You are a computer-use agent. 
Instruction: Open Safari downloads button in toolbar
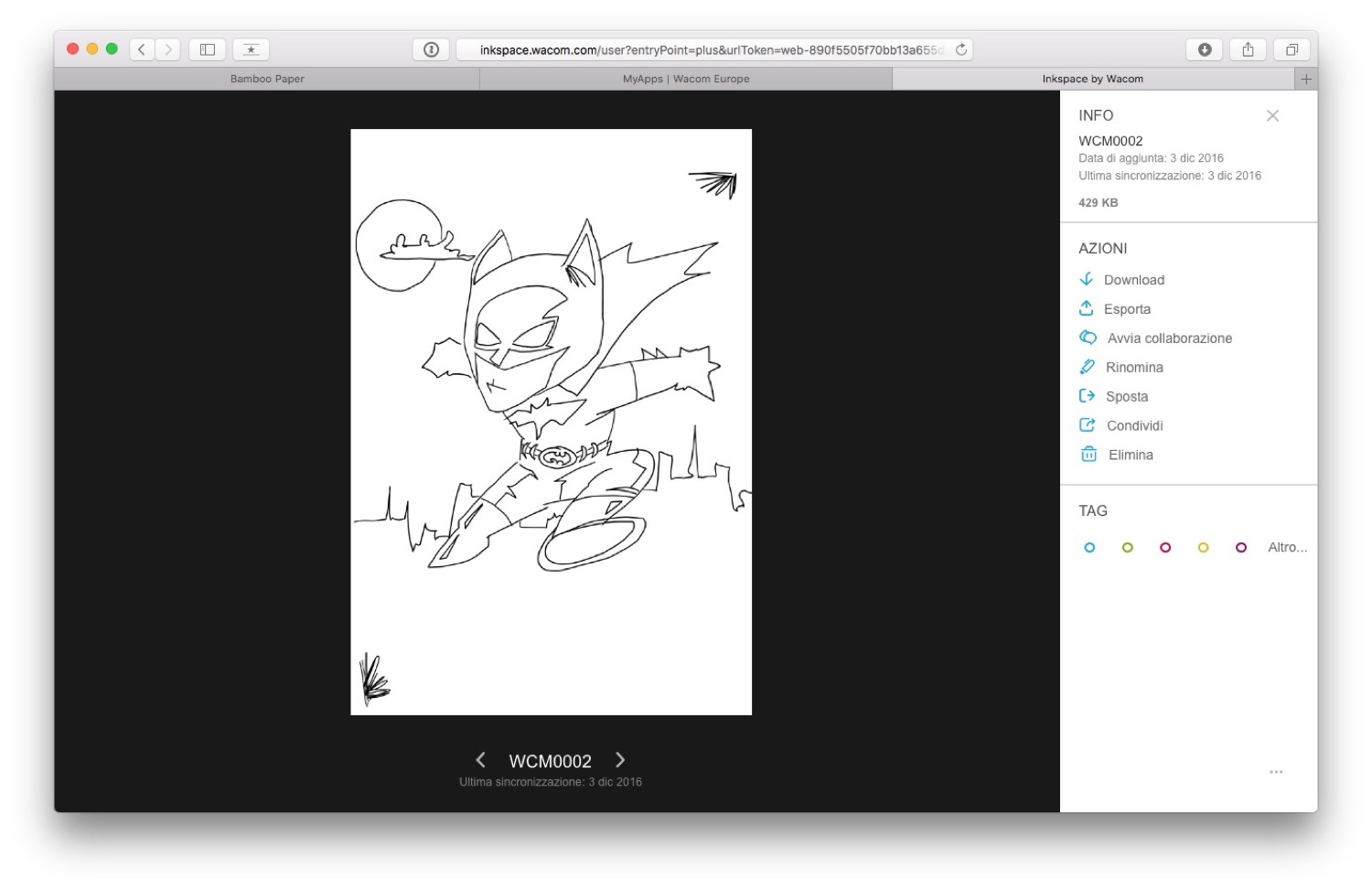click(1205, 49)
